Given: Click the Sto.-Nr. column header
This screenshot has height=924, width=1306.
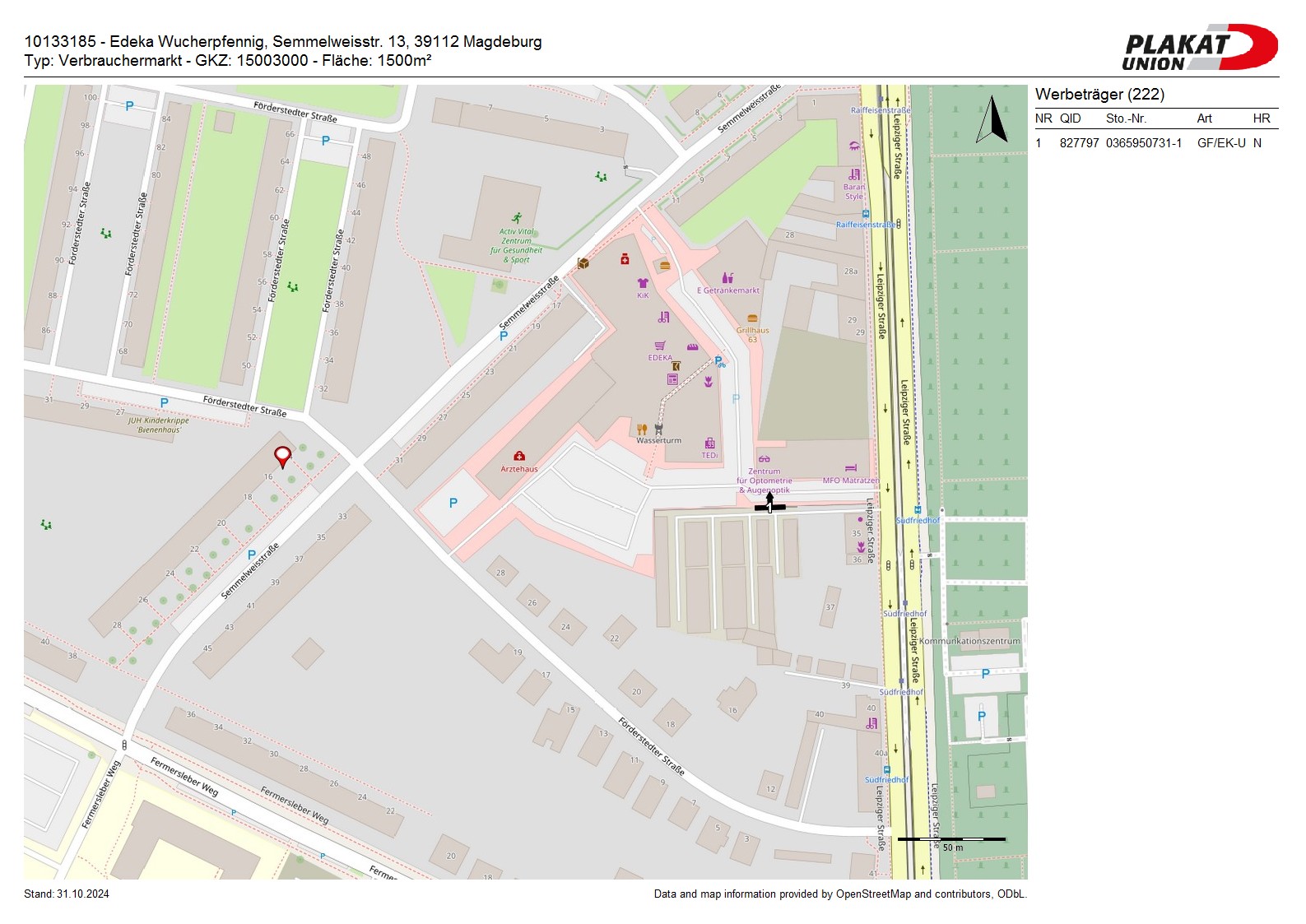Looking at the screenshot, I should click(x=1126, y=118).
